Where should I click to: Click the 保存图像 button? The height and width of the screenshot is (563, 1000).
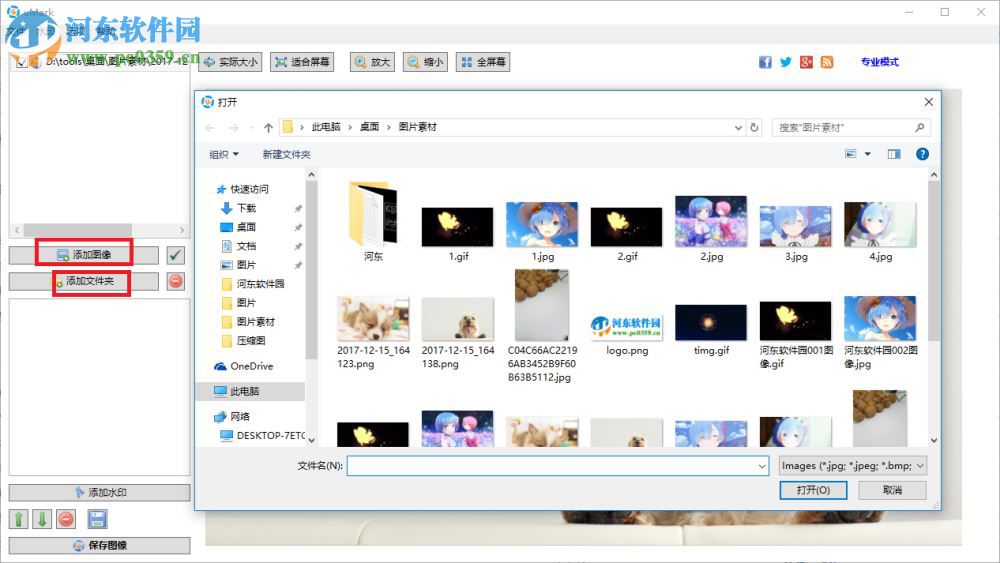point(99,545)
